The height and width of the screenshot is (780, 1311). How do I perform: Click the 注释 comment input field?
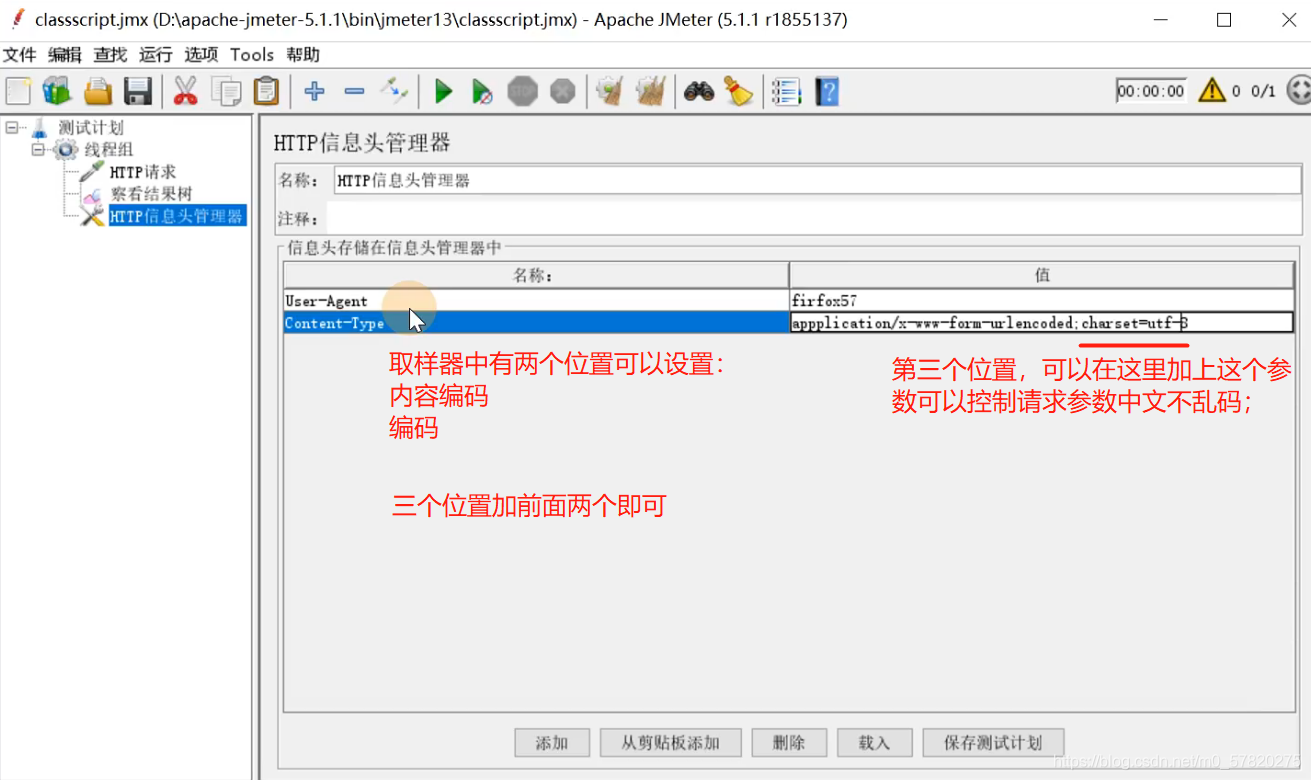pyautogui.click(x=814, y=219)
